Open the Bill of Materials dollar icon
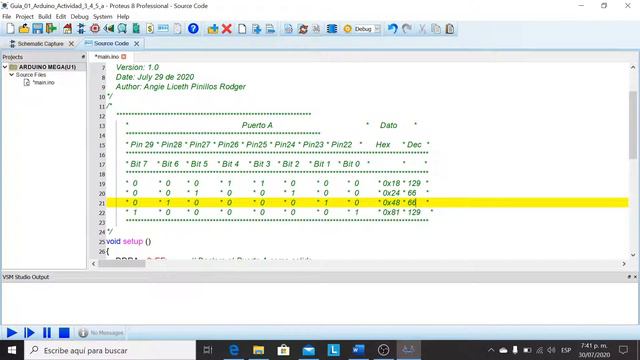 click(x=150, y=29)
